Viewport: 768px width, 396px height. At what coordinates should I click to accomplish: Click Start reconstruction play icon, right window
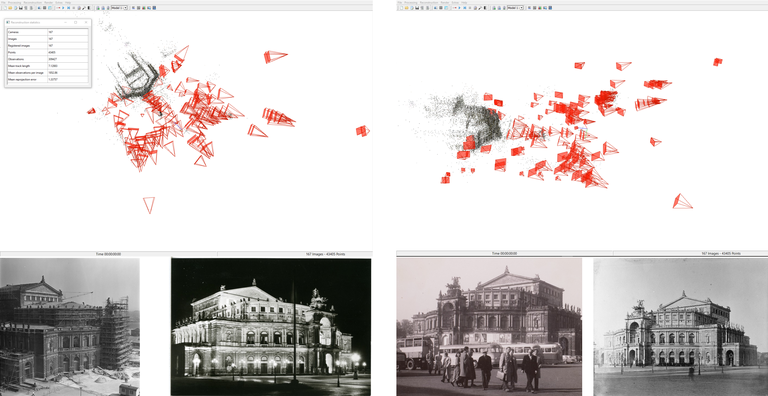click(x=459, y=8)
